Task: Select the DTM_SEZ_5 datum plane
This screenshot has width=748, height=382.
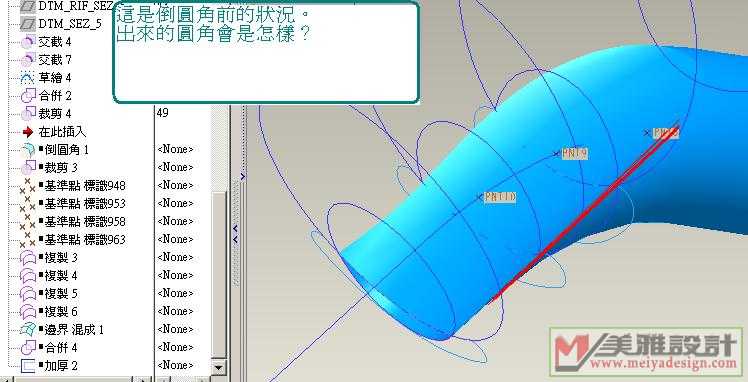Action: coord(70,23)
